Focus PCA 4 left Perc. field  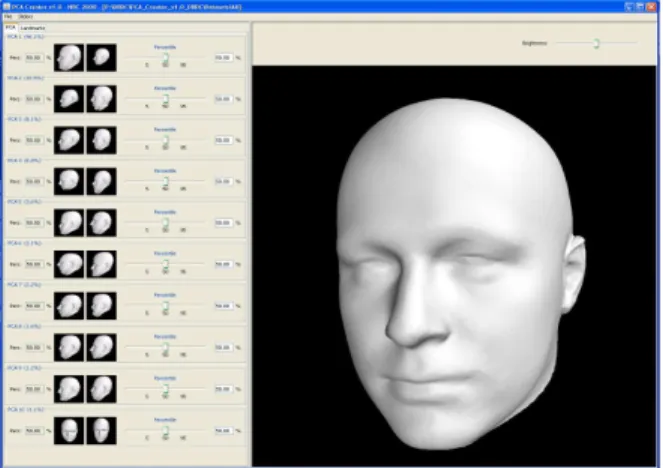pyautogui.click(x=34, y=181)
